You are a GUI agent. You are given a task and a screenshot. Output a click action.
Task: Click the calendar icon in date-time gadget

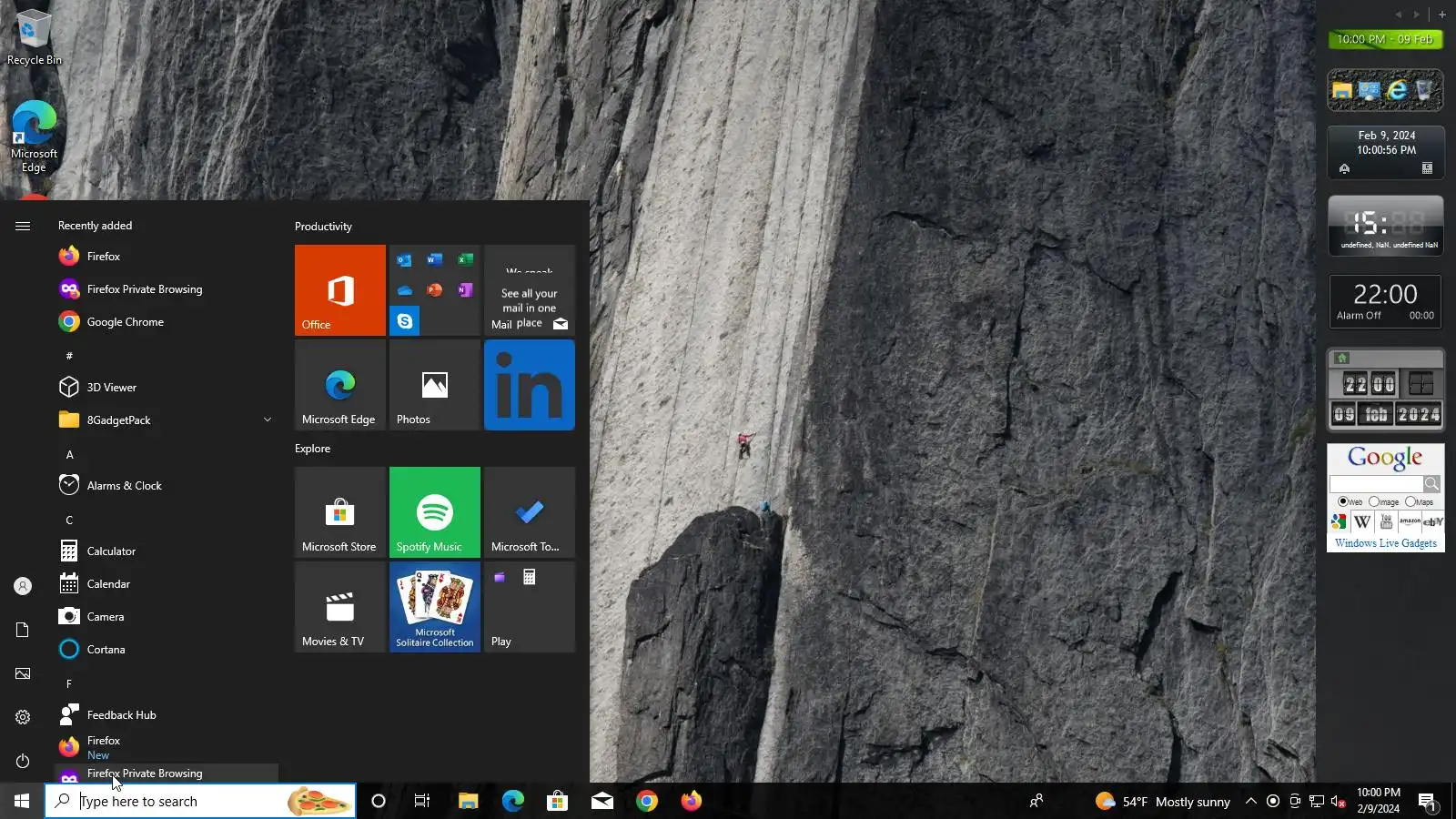1427,168
